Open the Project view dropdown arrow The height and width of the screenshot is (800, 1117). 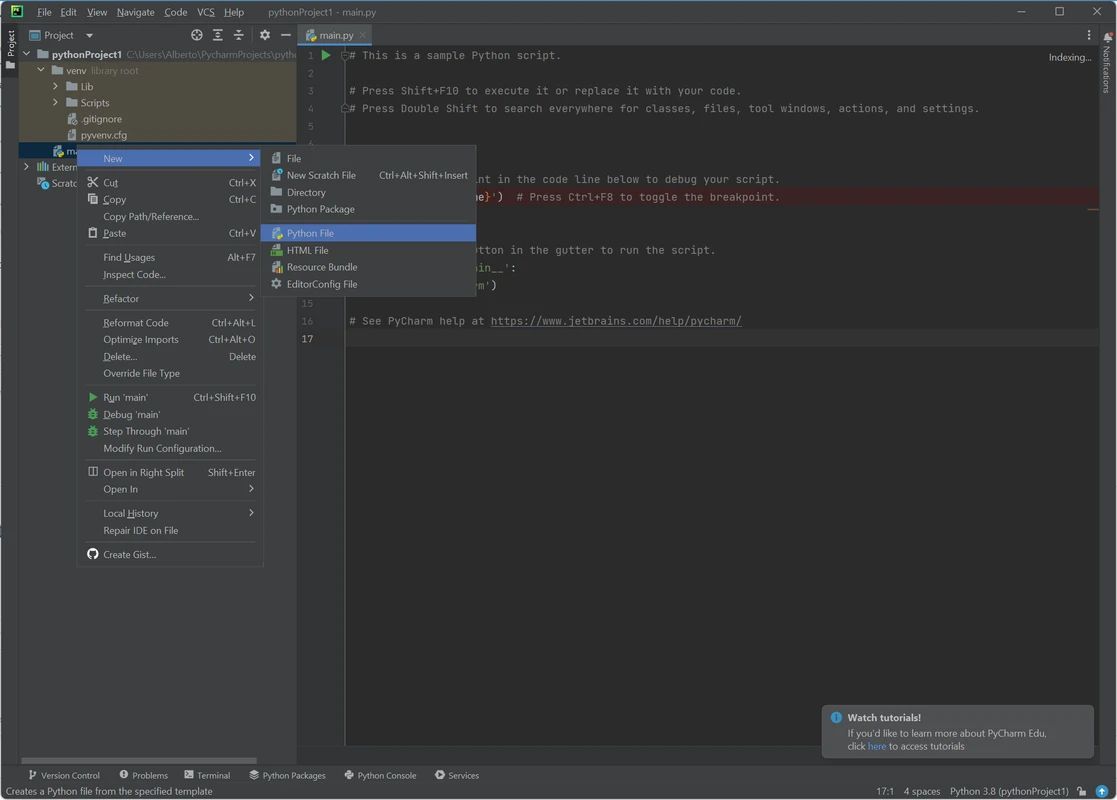click(89, 35)
